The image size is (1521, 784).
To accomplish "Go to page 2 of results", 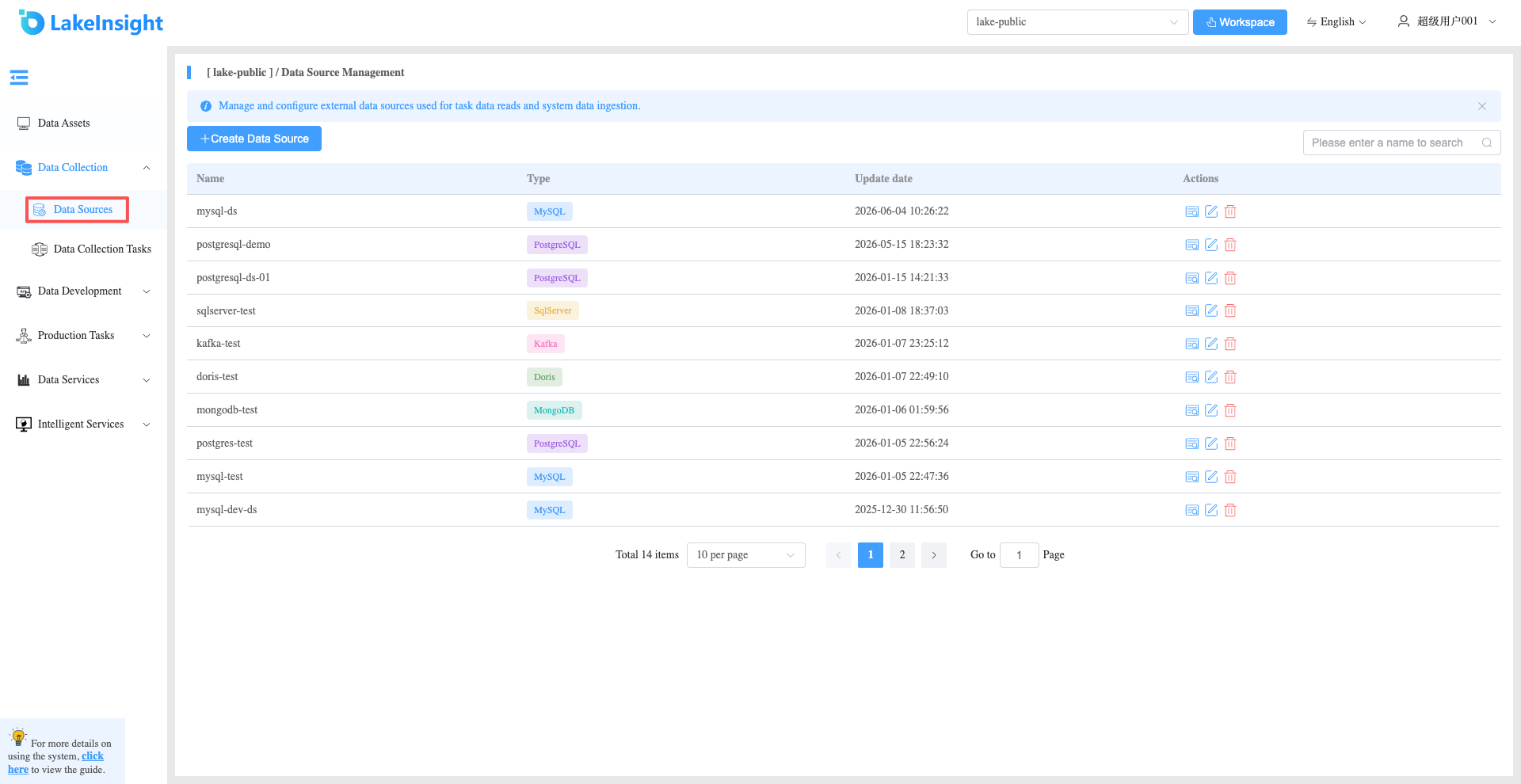I will coord(902,555).
